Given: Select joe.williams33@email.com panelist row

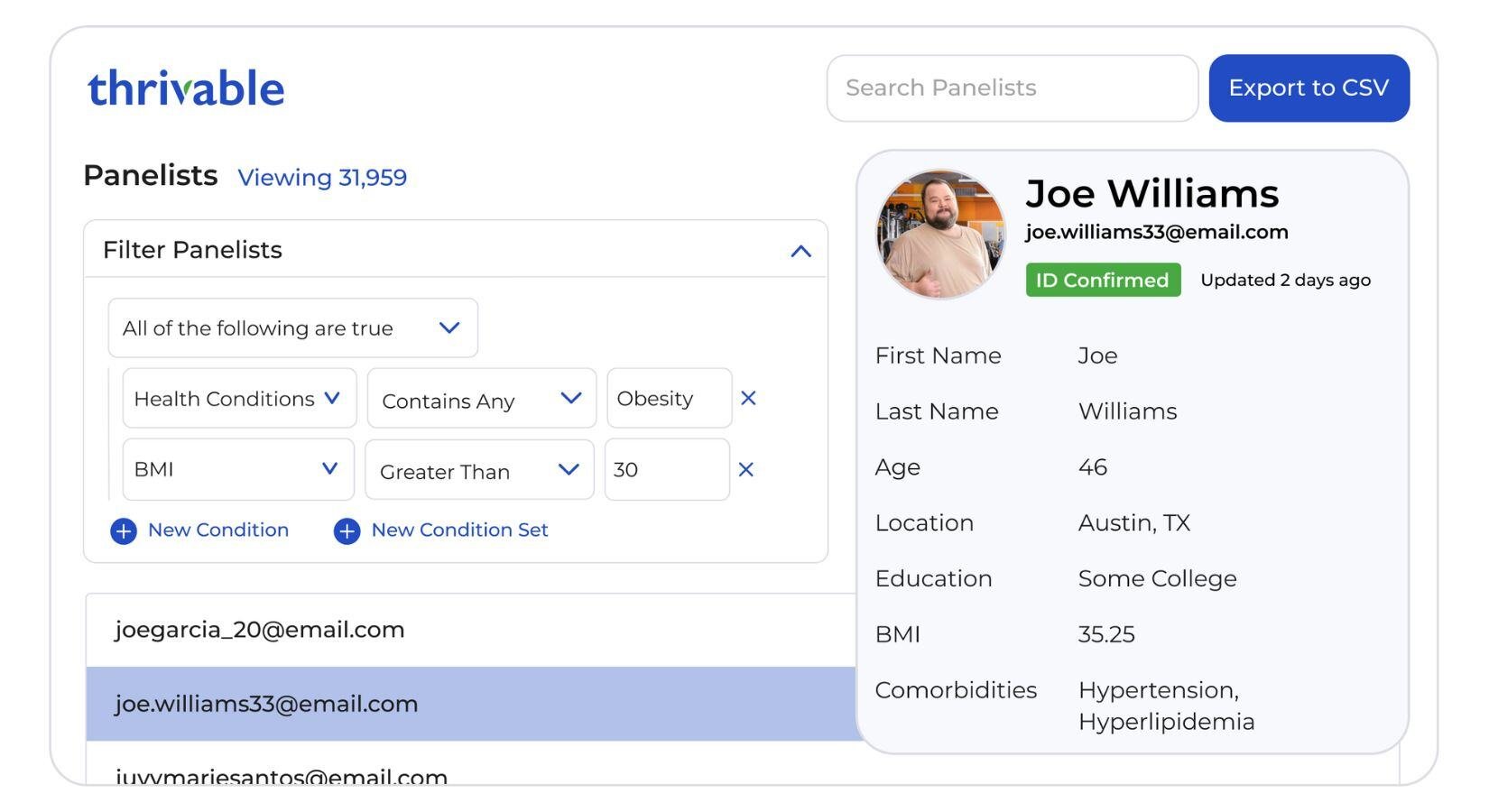Looking at the screenshot, I should (x=469, y=704).
